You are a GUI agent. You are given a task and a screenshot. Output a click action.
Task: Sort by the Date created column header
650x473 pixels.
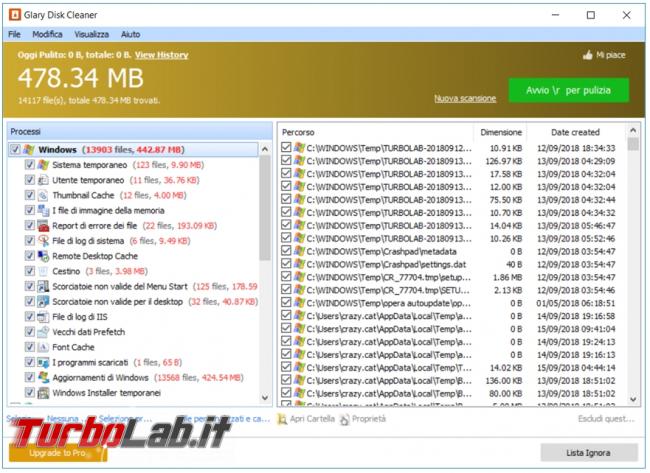pos(575,132)
